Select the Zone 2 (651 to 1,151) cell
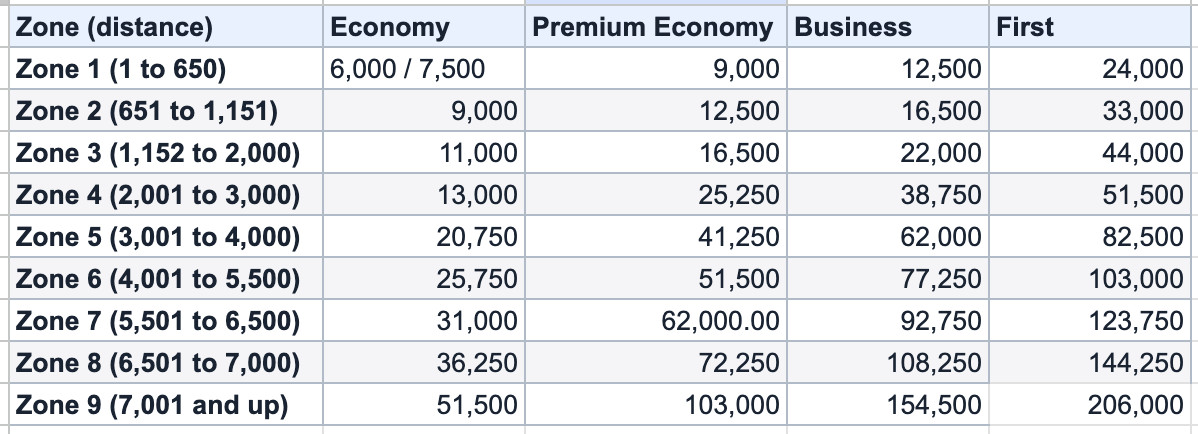The width and height of the screenshot is (1198, 434). pos(166,110)
